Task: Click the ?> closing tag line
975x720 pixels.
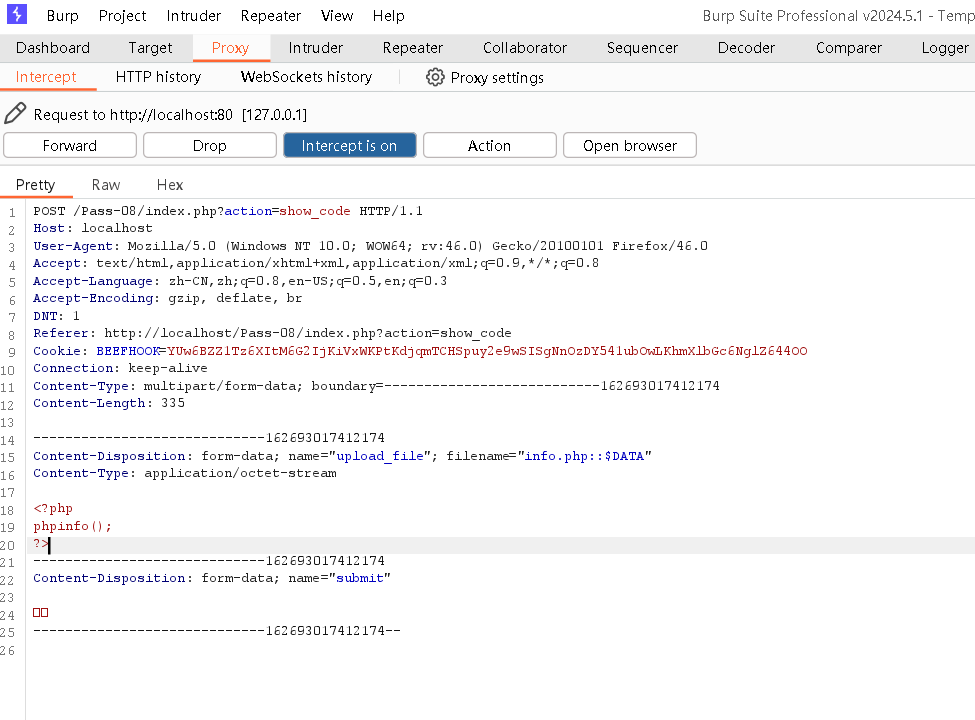Action: pyautogui.click(x=41, y=543)
